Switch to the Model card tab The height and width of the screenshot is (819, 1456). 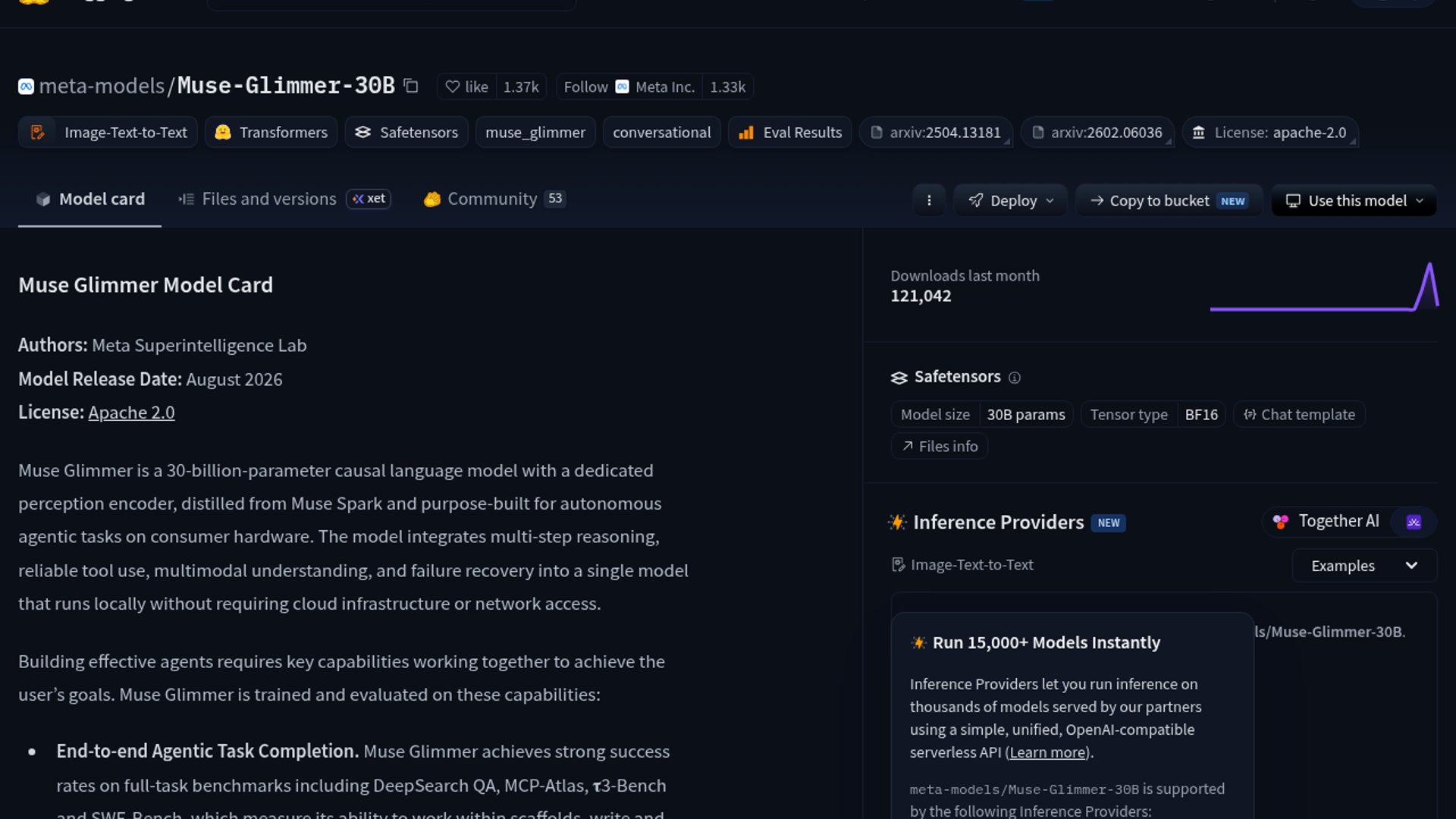pyautogui.click(x=89, y=199)
